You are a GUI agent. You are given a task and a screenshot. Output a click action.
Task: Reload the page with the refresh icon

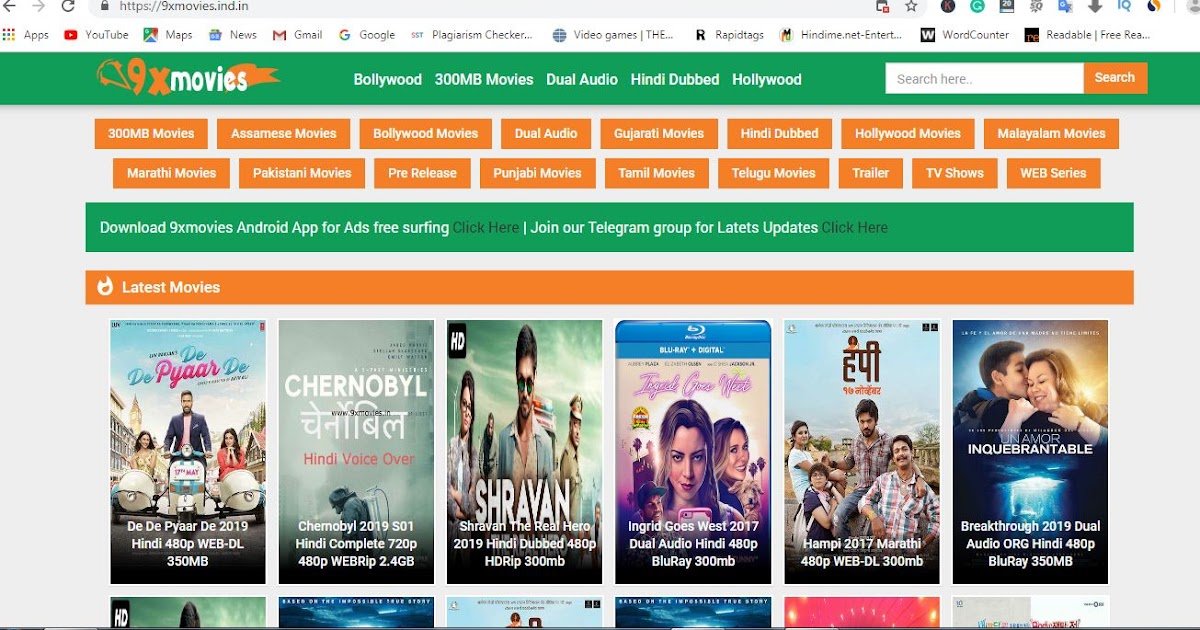pyautogui.click(x=68, y=6)
